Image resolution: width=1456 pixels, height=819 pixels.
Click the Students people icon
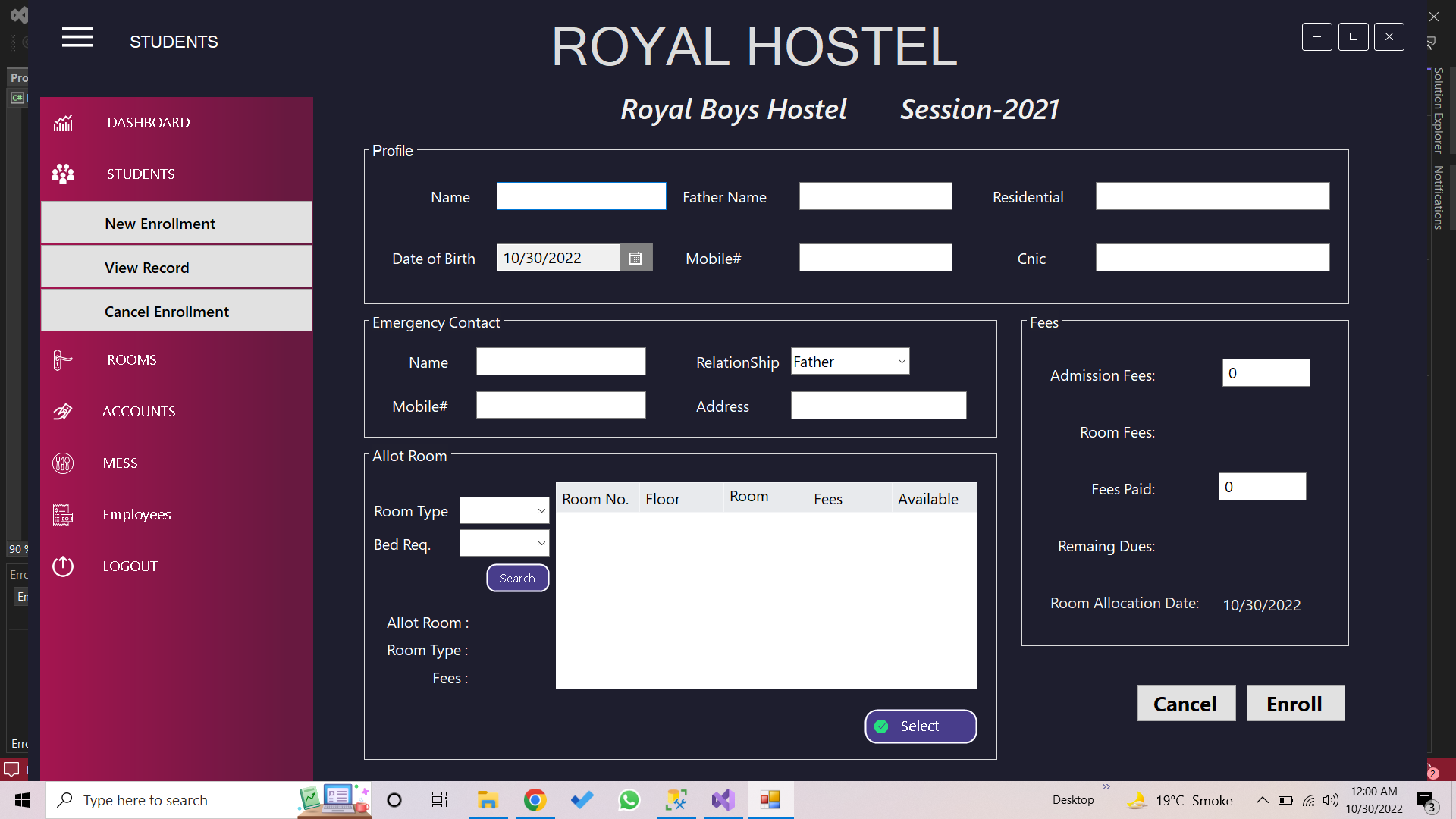tap(63, 174)
